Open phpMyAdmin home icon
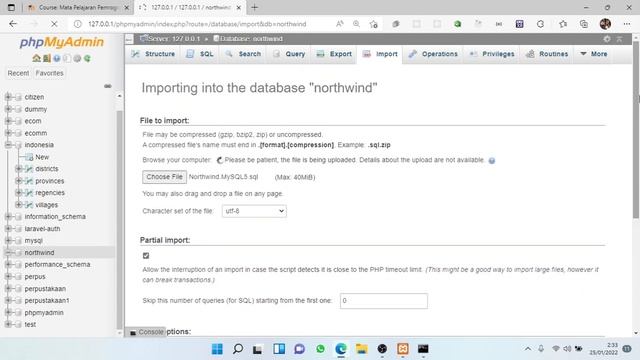The image size is (640, 360). (x=36, y=58)
